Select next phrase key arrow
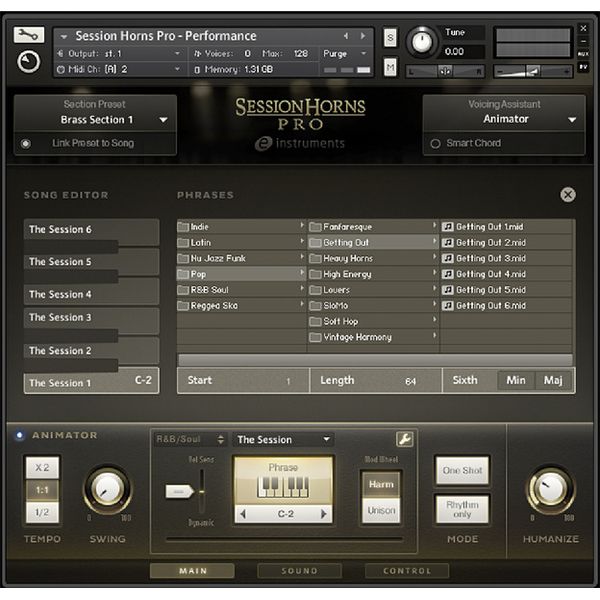The height and width of the screenshot is (600, 600). (324, 514)
